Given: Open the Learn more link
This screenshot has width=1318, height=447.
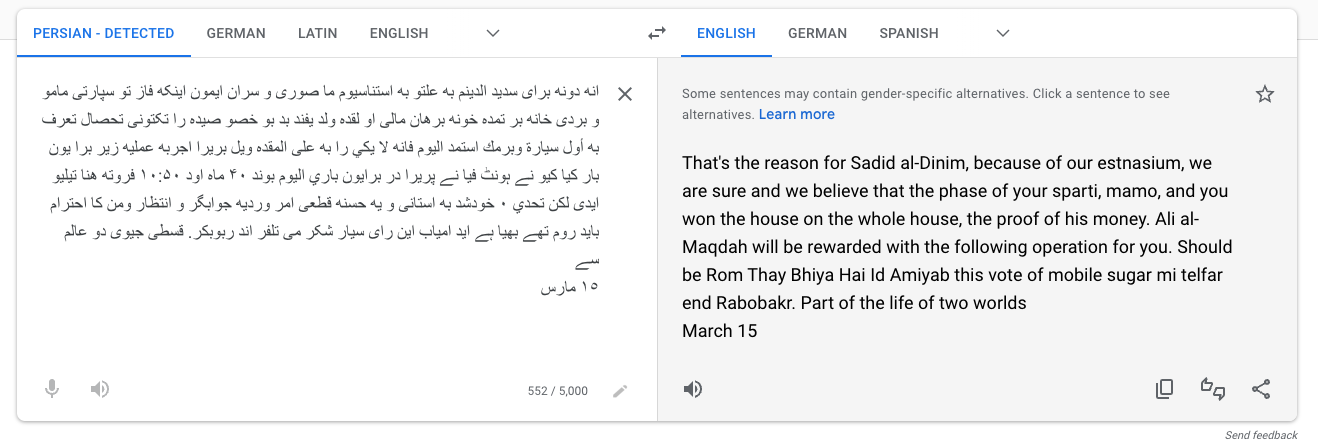Looking at the screenshot, I should pos(796,114).
